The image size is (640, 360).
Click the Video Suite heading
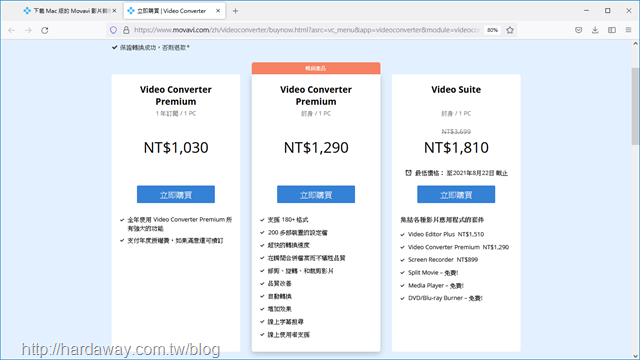tap(456, 90)
